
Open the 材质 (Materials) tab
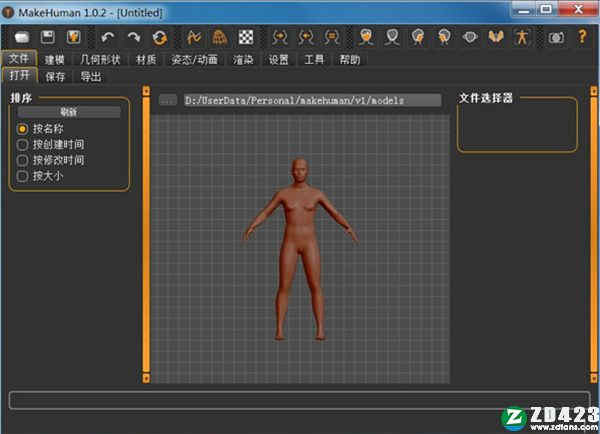[x=146, y=60]
